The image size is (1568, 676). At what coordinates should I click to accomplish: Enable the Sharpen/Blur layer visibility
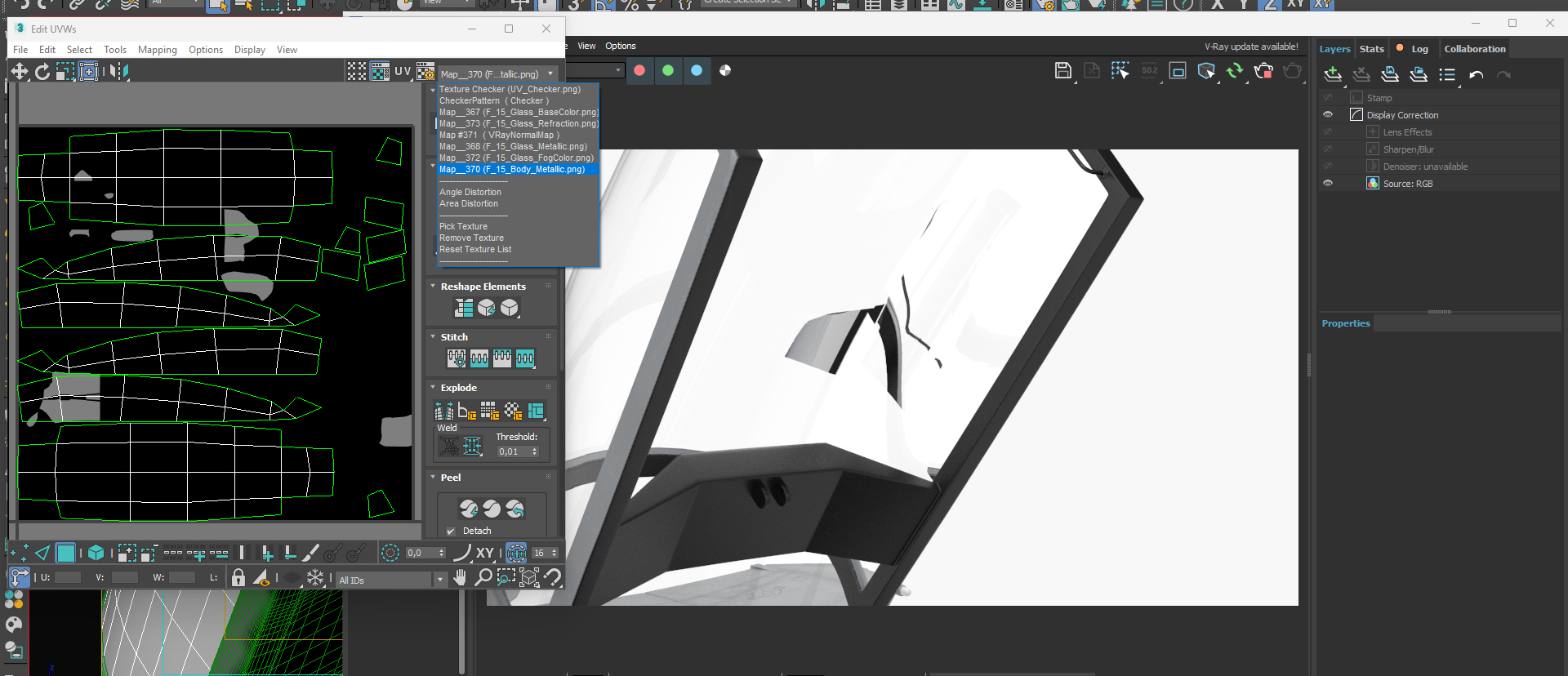tap(1328, 149)
